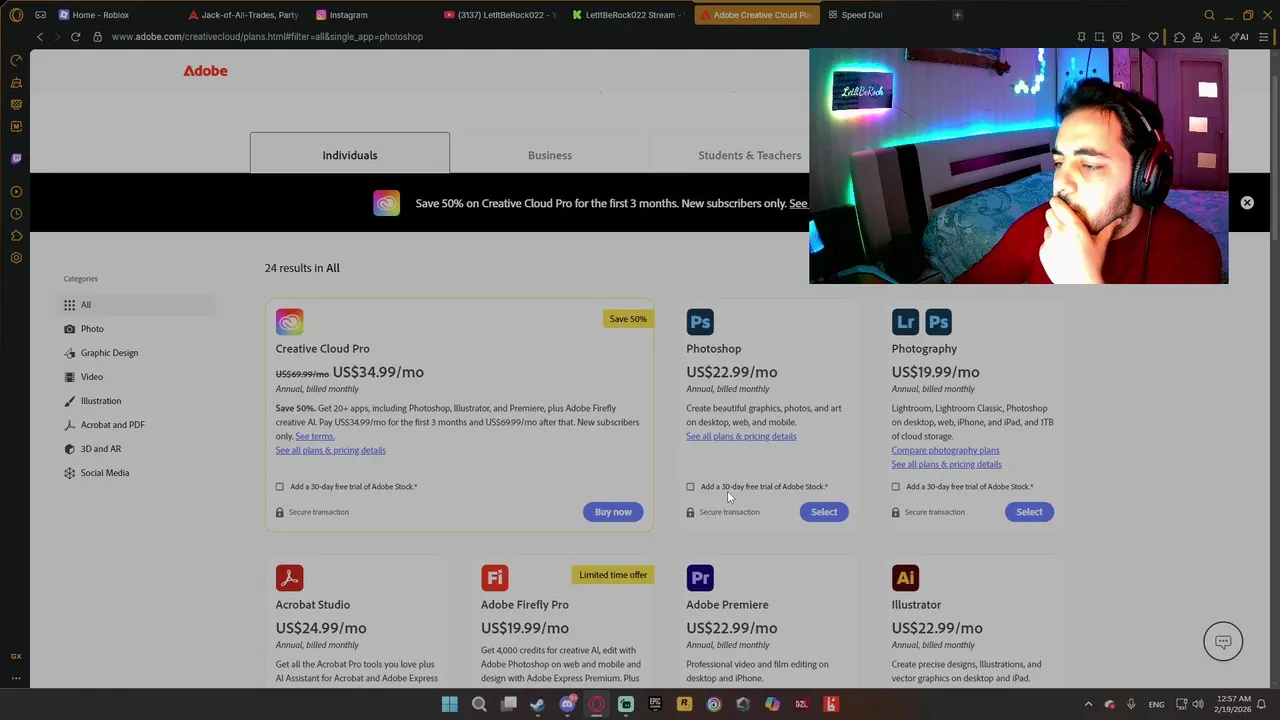1280x720 pixels.
Task: Click the Adobe logo
Action: (x=205, y=71)
